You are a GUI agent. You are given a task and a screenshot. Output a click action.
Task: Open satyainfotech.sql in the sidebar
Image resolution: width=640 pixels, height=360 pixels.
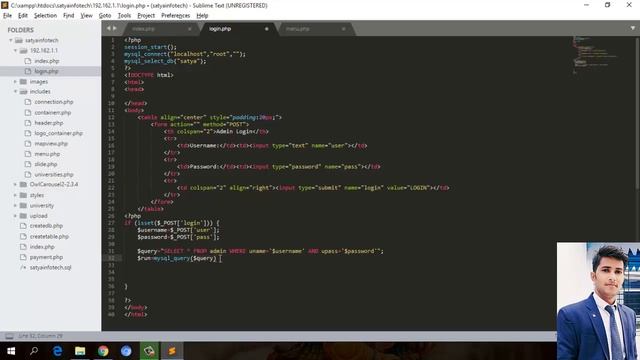click(x=50, y=267)
